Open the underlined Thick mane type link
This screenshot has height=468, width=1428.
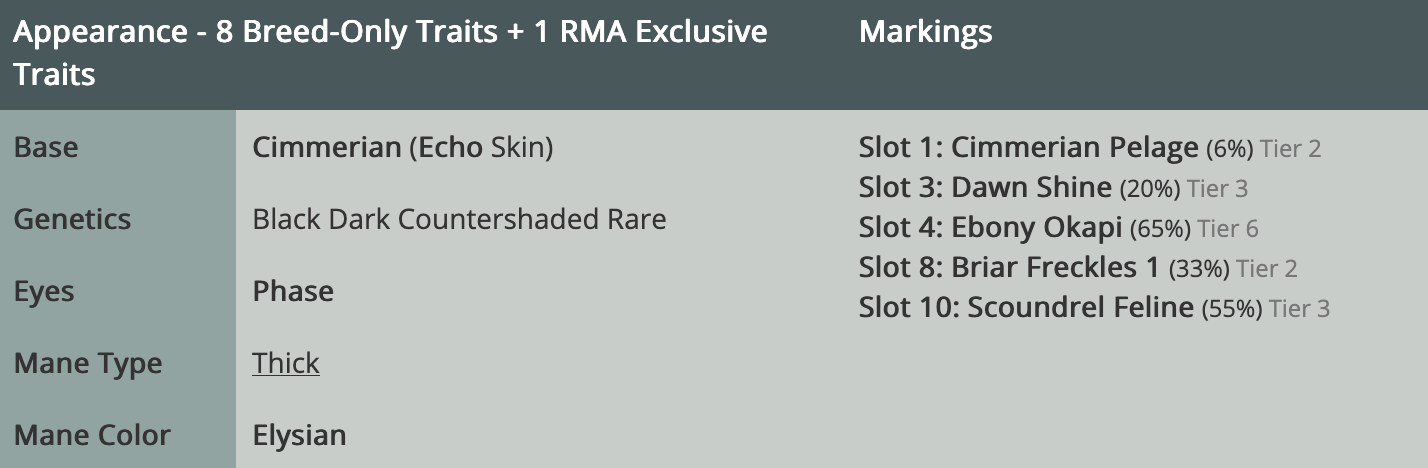point(286,363)
